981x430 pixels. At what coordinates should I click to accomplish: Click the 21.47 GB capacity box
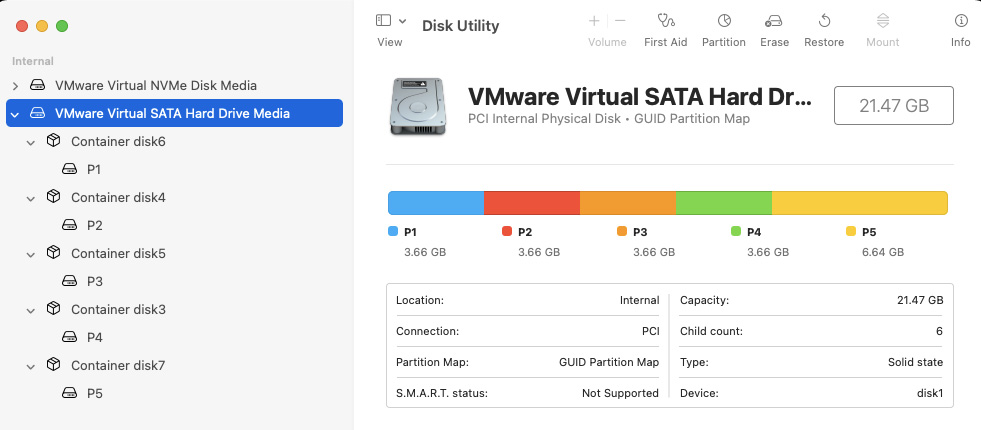(x=893, y=105)
